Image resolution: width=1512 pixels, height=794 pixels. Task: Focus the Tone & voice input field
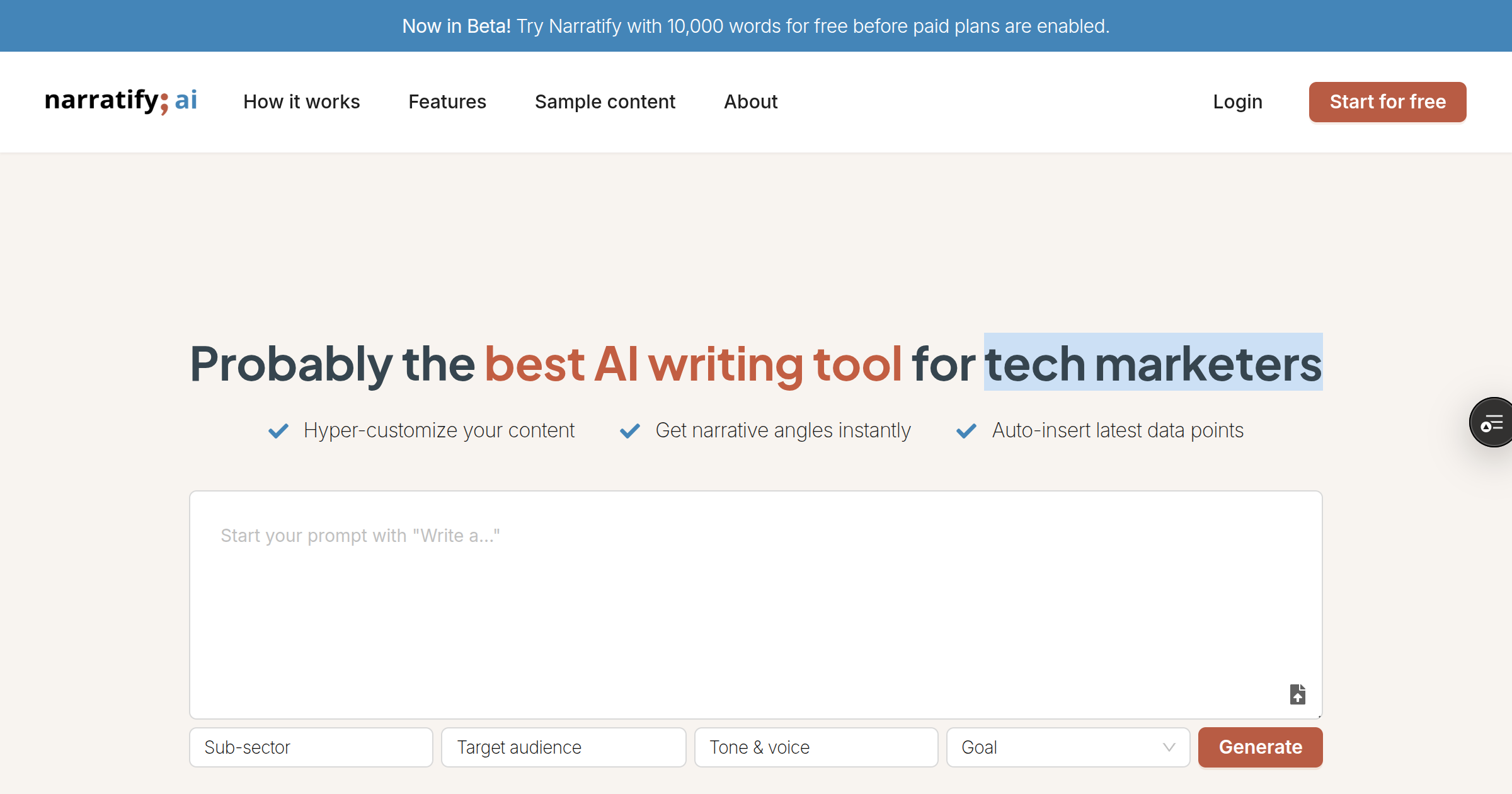(x=816, y=747)
